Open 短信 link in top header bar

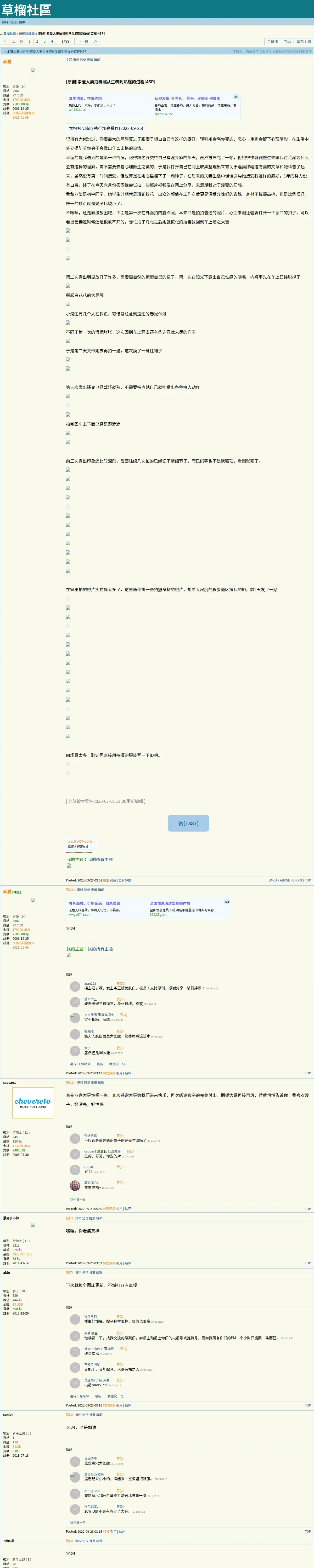tap(13, 22)
